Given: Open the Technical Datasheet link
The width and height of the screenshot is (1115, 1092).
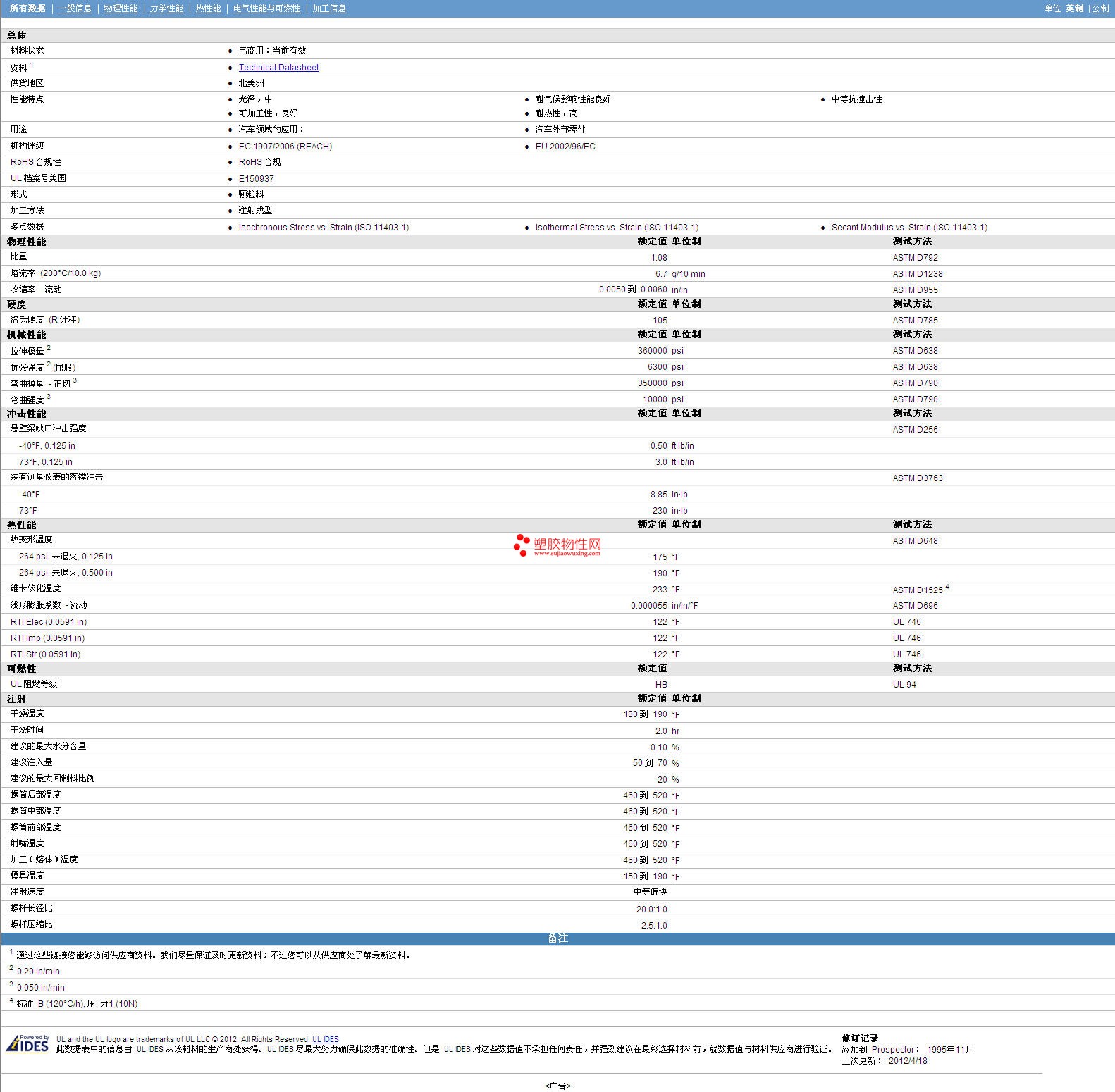Looking at the screenshot, I should 278,68.
